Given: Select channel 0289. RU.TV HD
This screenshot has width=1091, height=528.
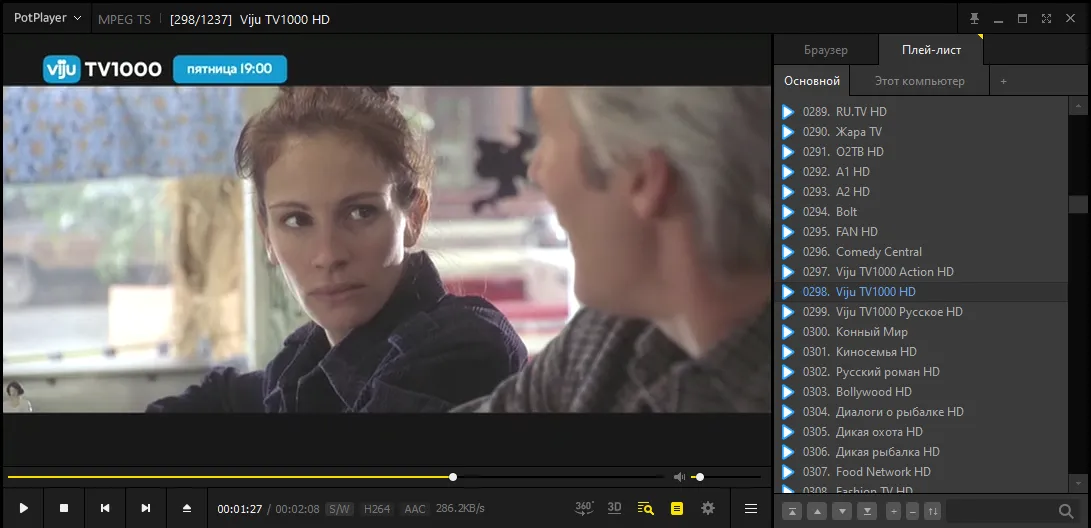Looking at the screenshot, I should click(921, 111).
